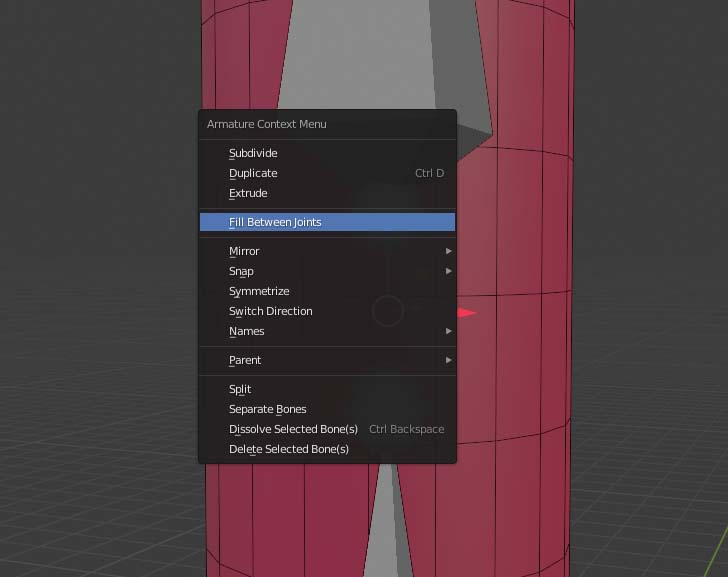
Task: Choose Symmetrize from the menu
Action: click(259, 291)
